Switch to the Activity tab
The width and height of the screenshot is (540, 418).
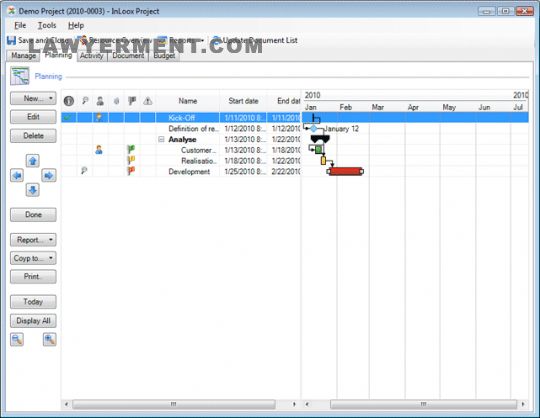[x=92, y=55]
